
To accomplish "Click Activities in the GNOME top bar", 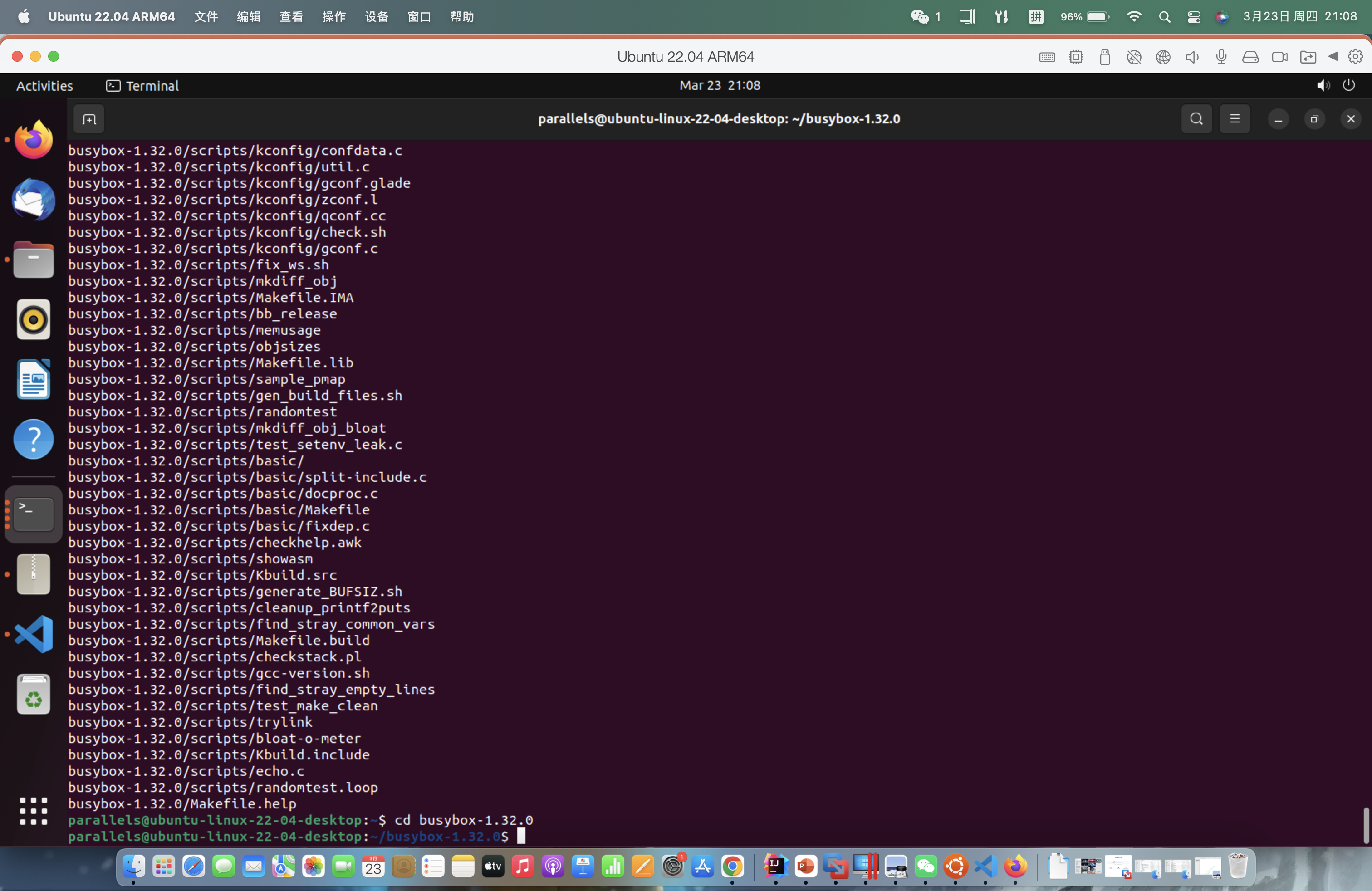I will pyautogui.click(x=44, y=86).
